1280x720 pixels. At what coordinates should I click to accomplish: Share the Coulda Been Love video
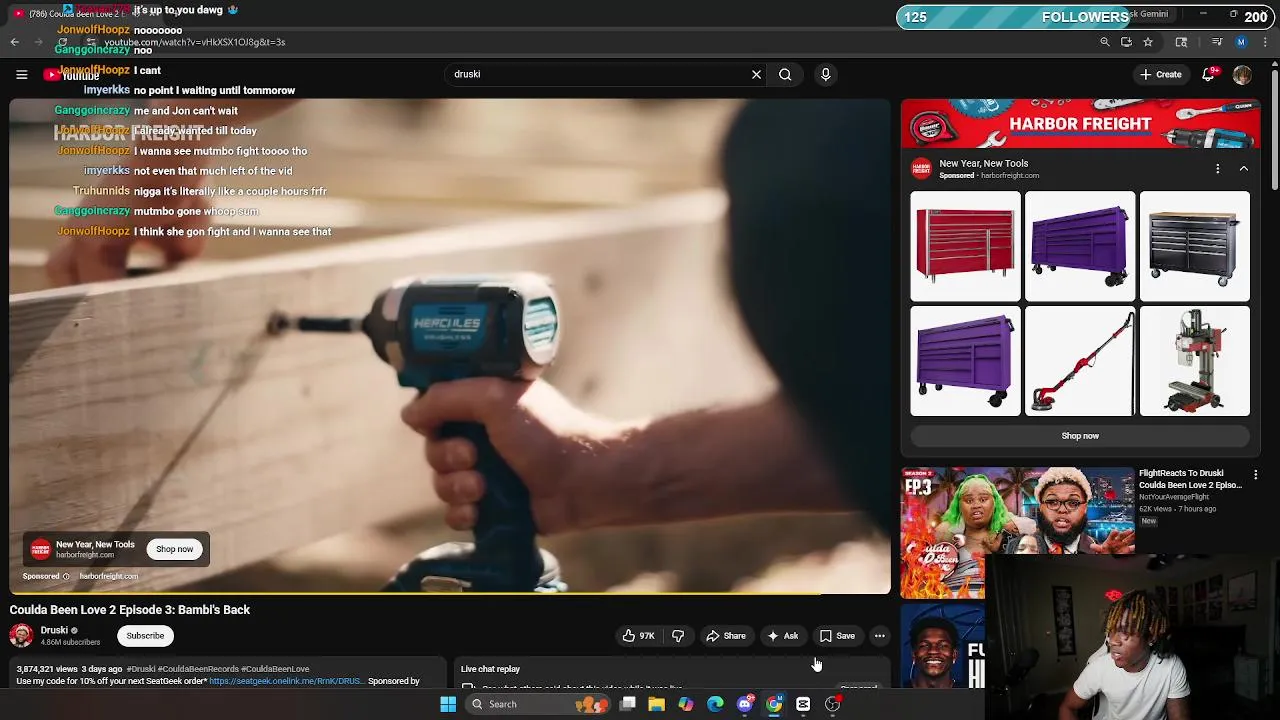click(725, 636)
